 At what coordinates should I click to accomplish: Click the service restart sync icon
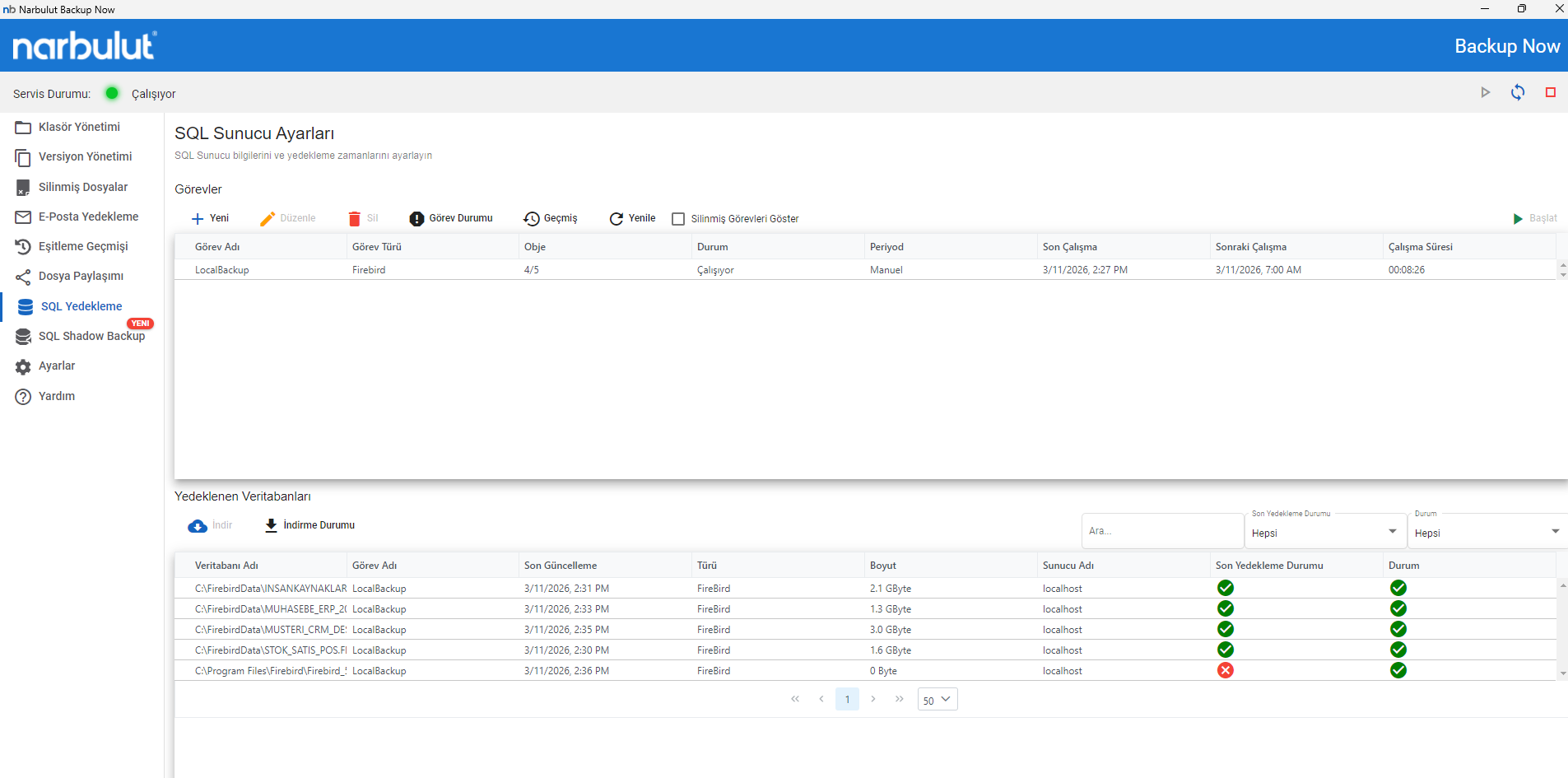point(1517,93)
